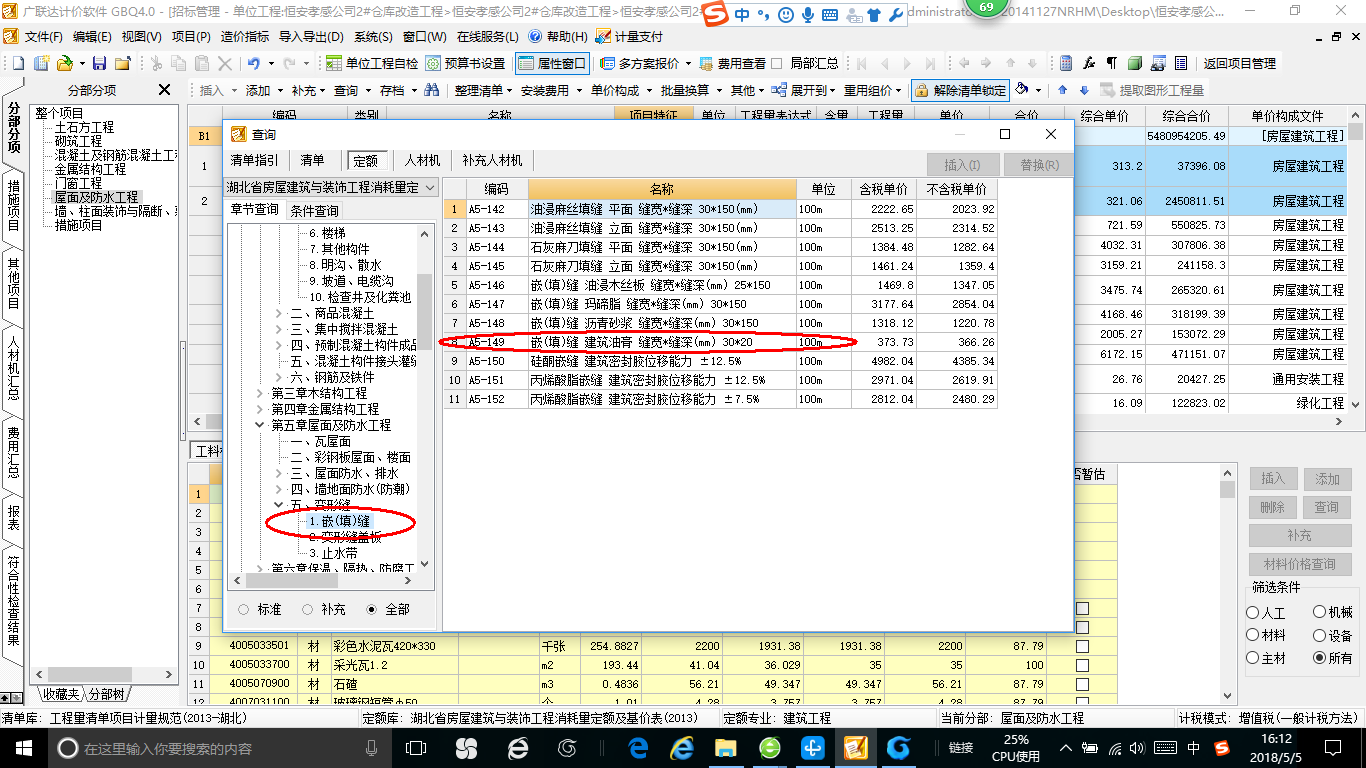Select the 人工 filter radio button
The image size is (1366, 768).
click(x=1253, y=613)
